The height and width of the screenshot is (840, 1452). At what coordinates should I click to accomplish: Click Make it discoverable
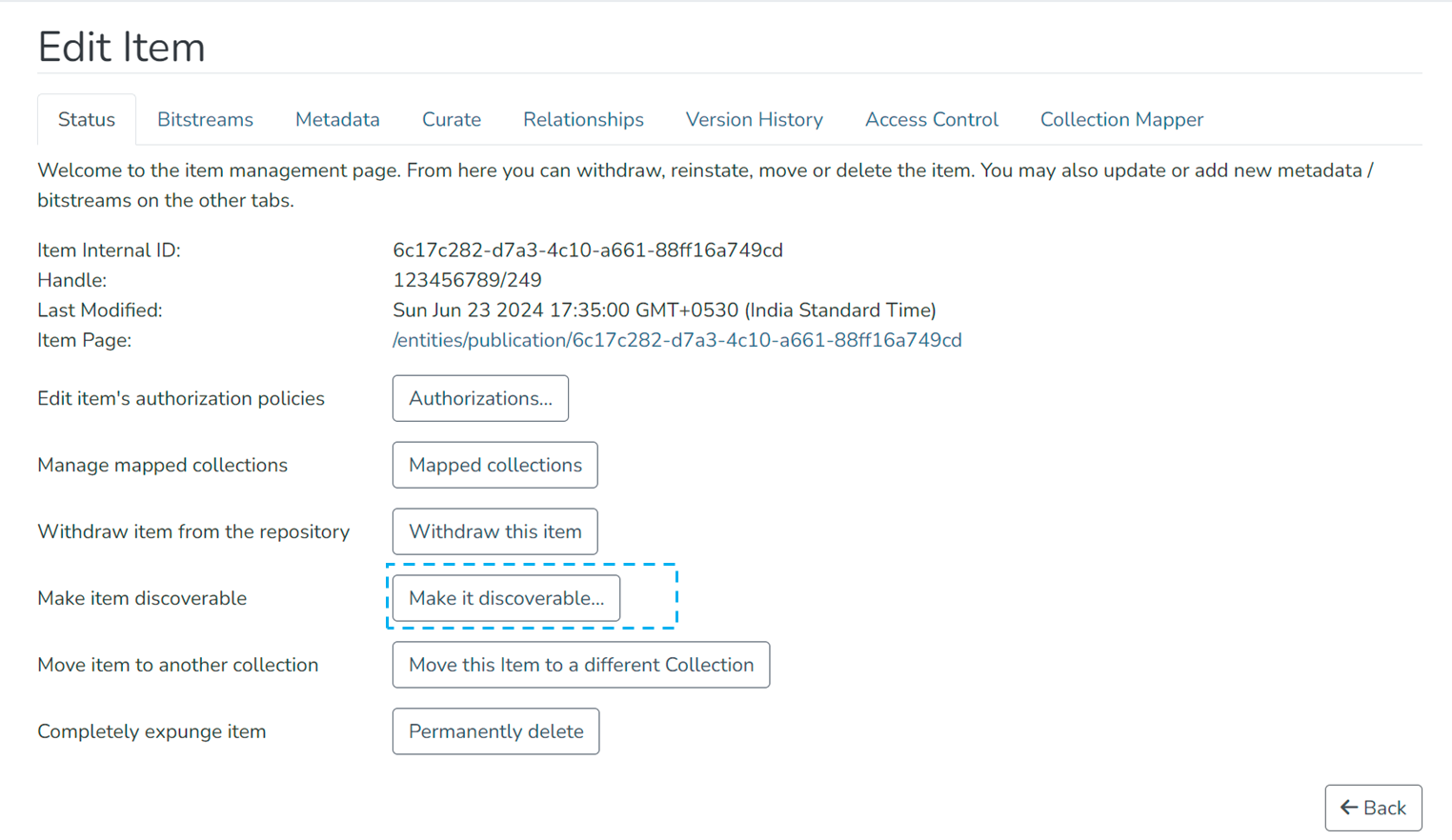505,598
